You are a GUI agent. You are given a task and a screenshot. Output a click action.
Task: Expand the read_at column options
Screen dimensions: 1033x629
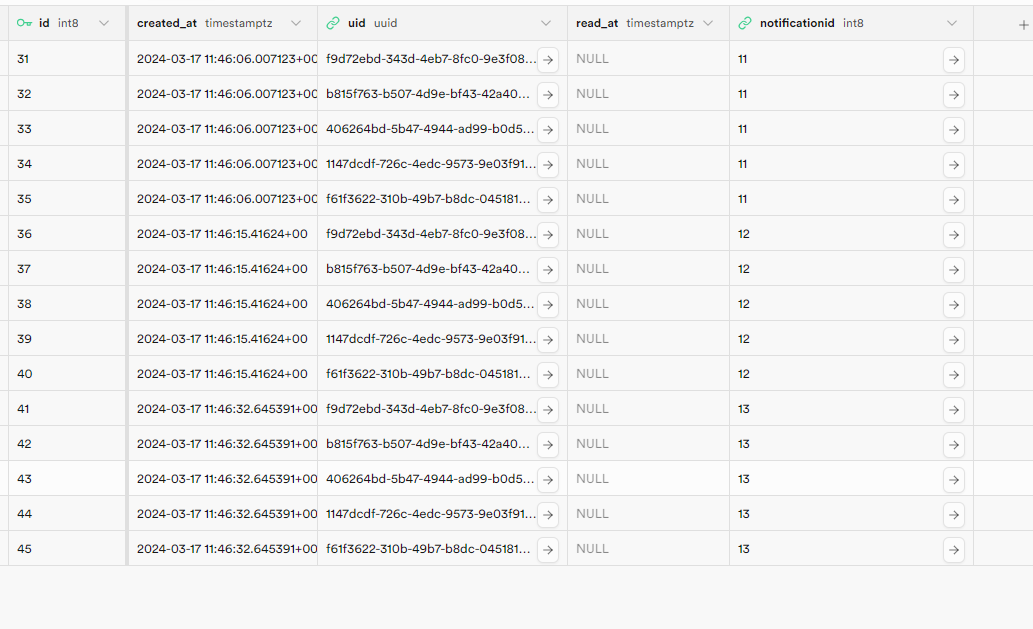708,24
